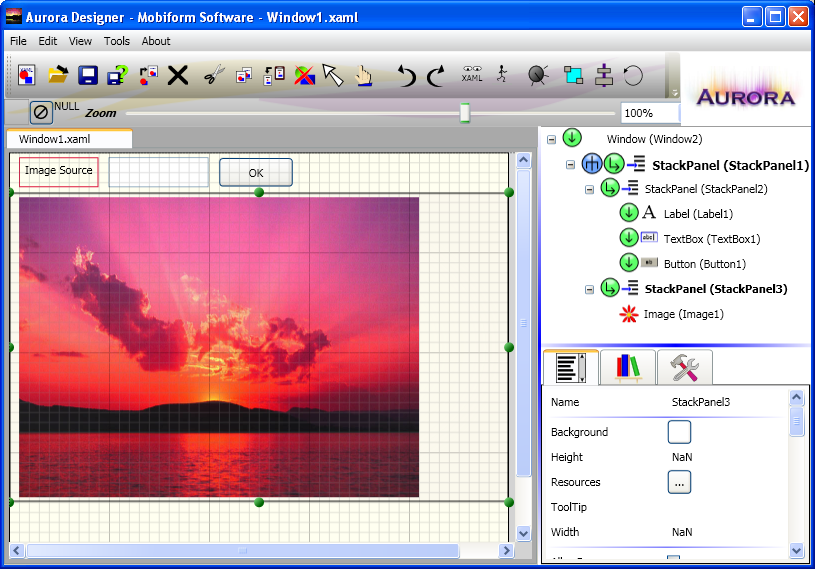
Task: Click the zoom percentage field showing 100%
Action: (x=650, y=113)
